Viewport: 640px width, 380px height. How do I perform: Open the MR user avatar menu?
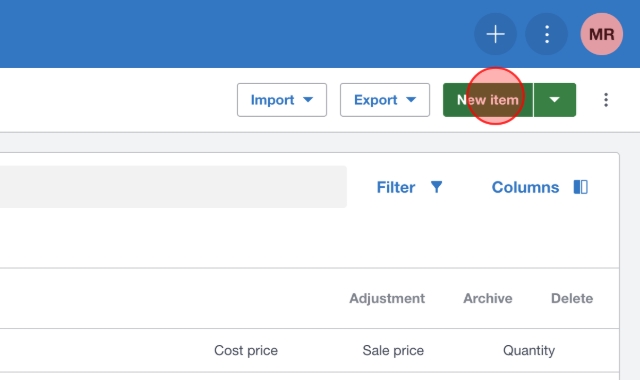click(x=602, y=34)
